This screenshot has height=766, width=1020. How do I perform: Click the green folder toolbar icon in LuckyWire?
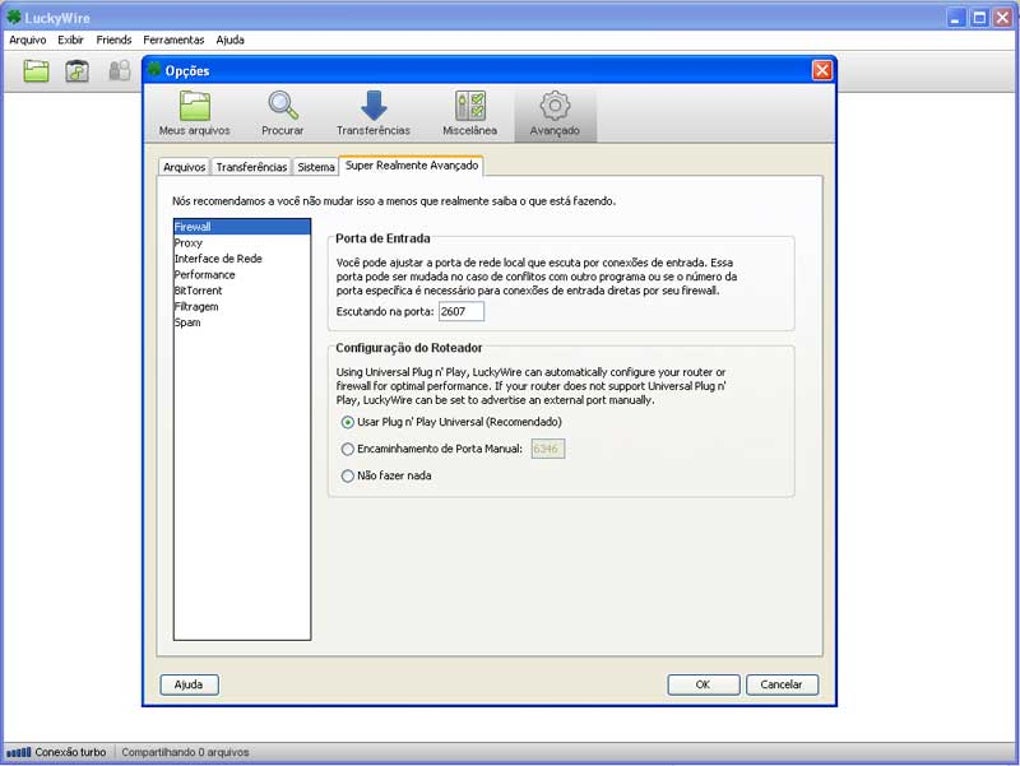(x=36, y=70)
